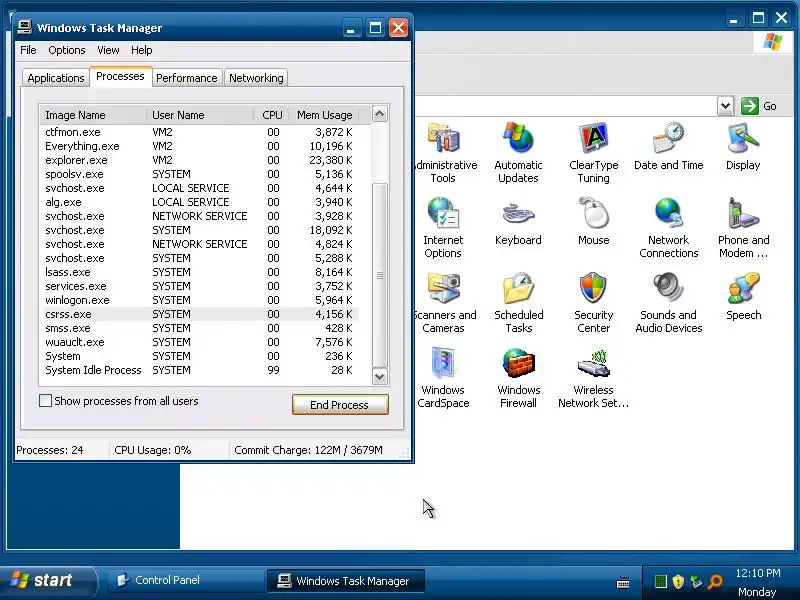The height and width of the screenshot is (600, 800).
Task: Select the spoolsv.exe process
Action: tap(199, 174)
